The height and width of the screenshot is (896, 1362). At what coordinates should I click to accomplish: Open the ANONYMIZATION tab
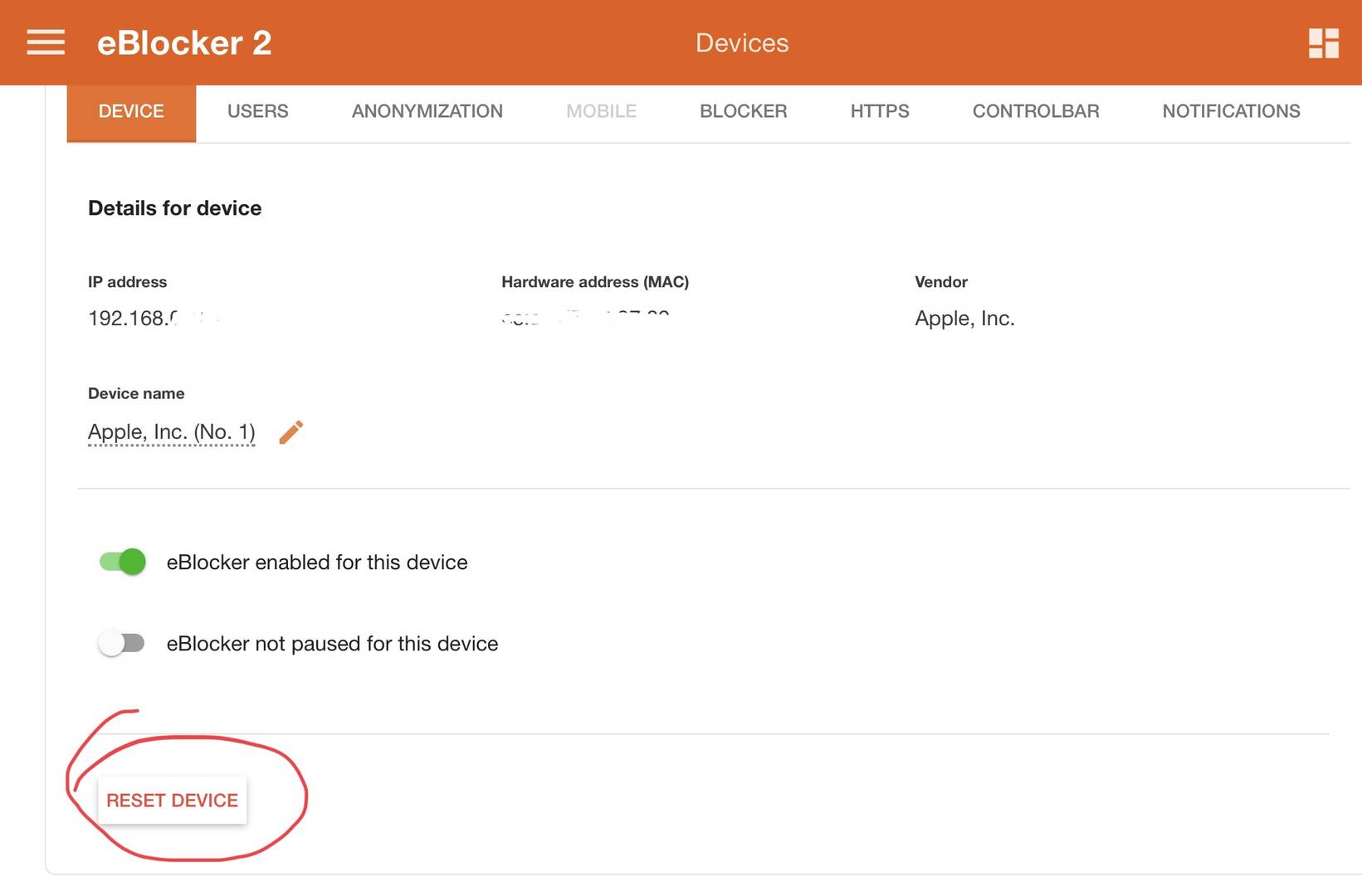(x=427, y=112)
